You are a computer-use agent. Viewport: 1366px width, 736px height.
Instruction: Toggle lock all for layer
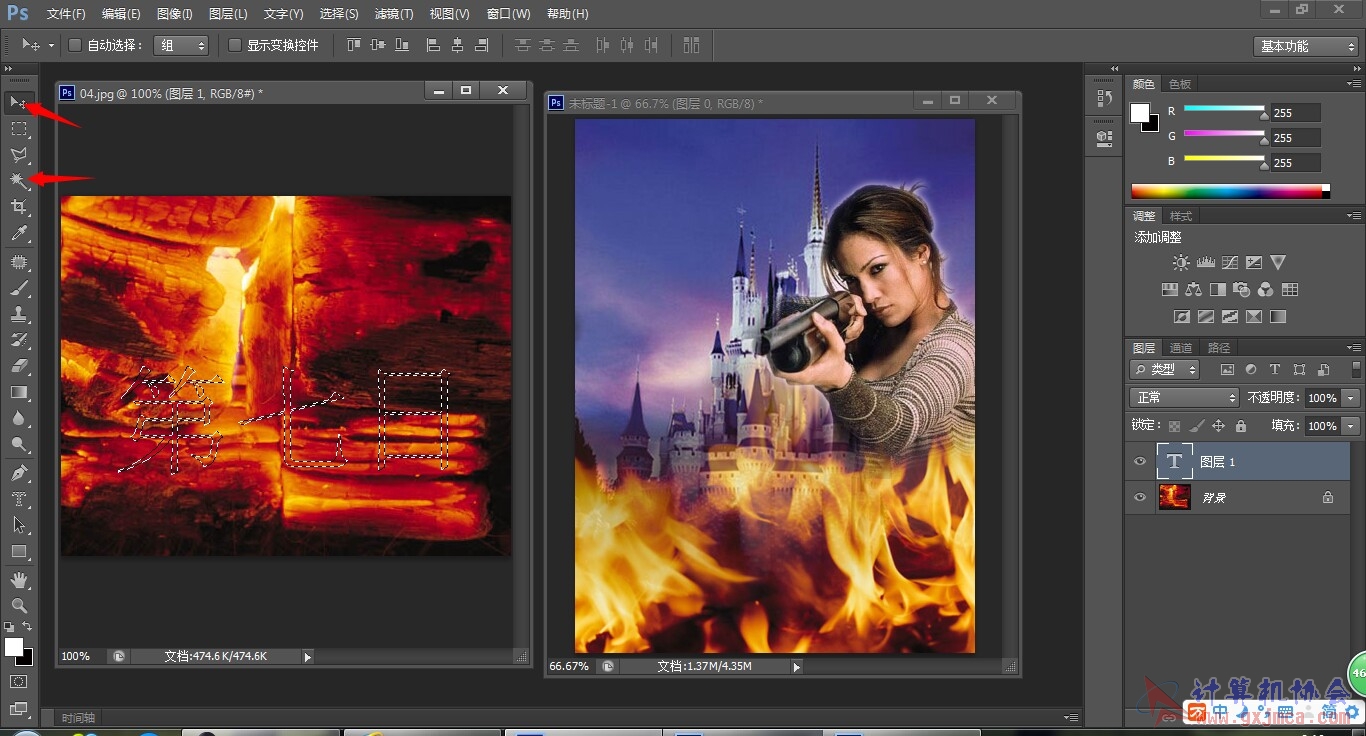[1240, 426]
